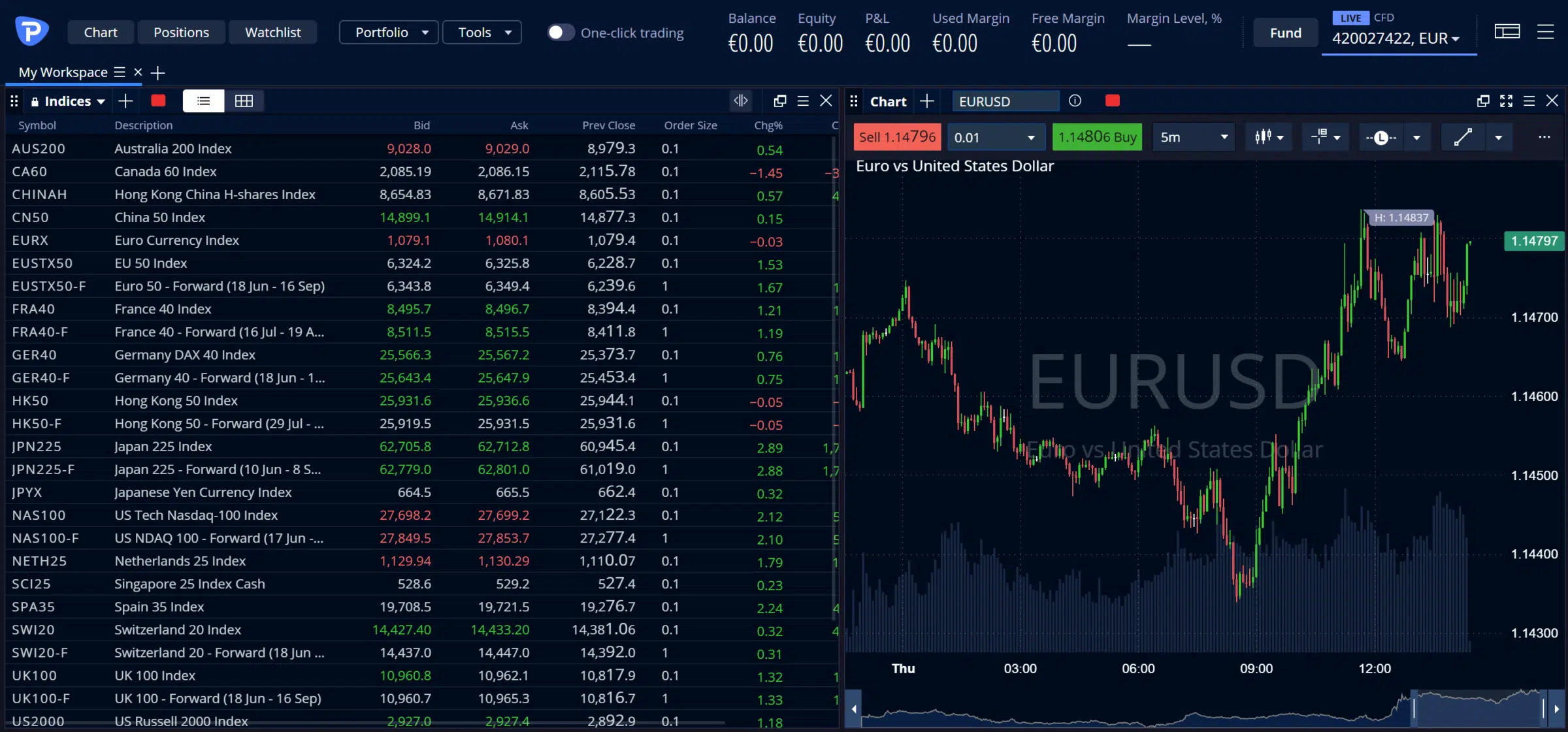Click the Sell 1.14796 button
Viewport: 1568px width, 732px height.
(x=897, y=137)
